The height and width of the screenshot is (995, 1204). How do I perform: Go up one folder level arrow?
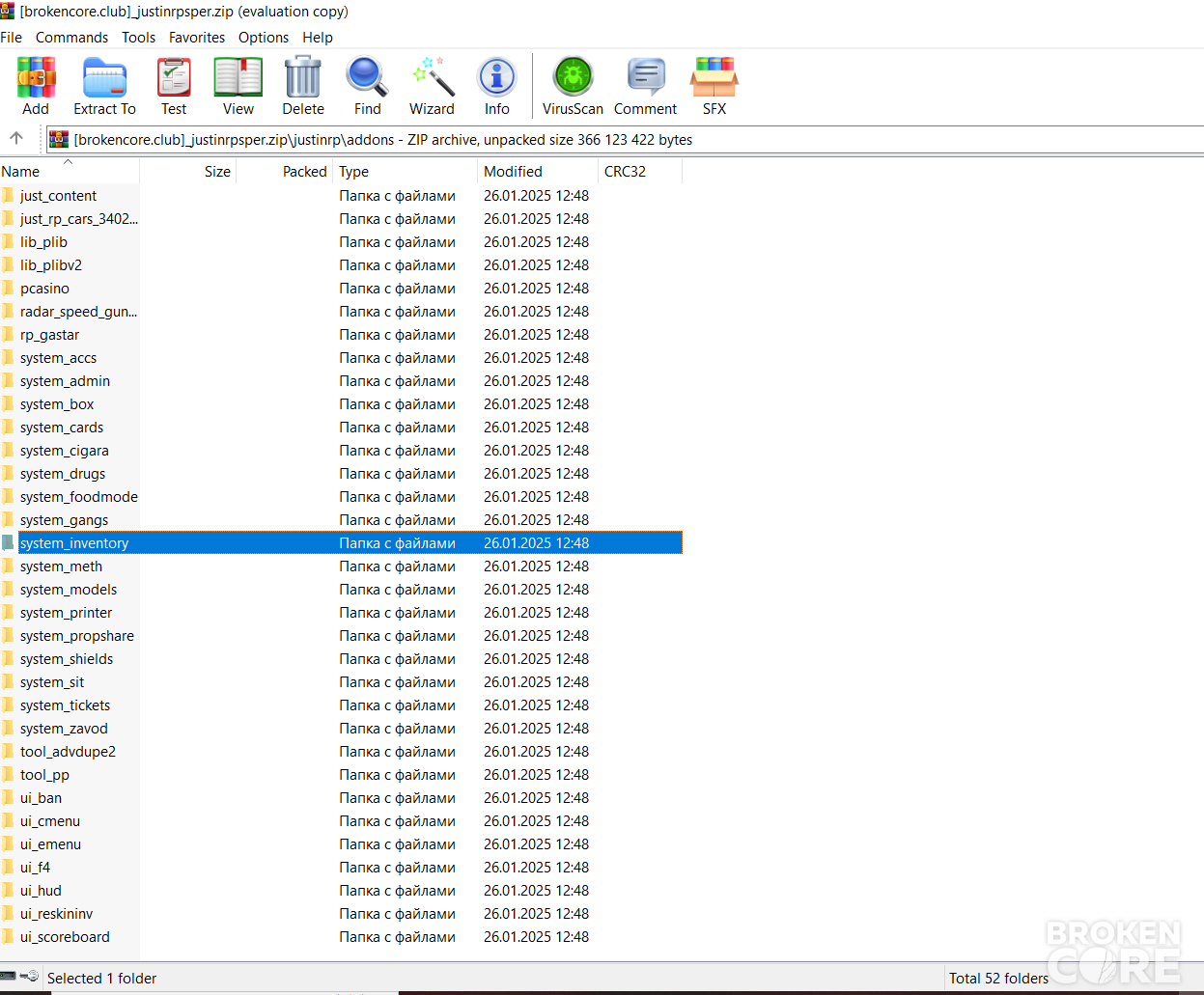[16, 138]
